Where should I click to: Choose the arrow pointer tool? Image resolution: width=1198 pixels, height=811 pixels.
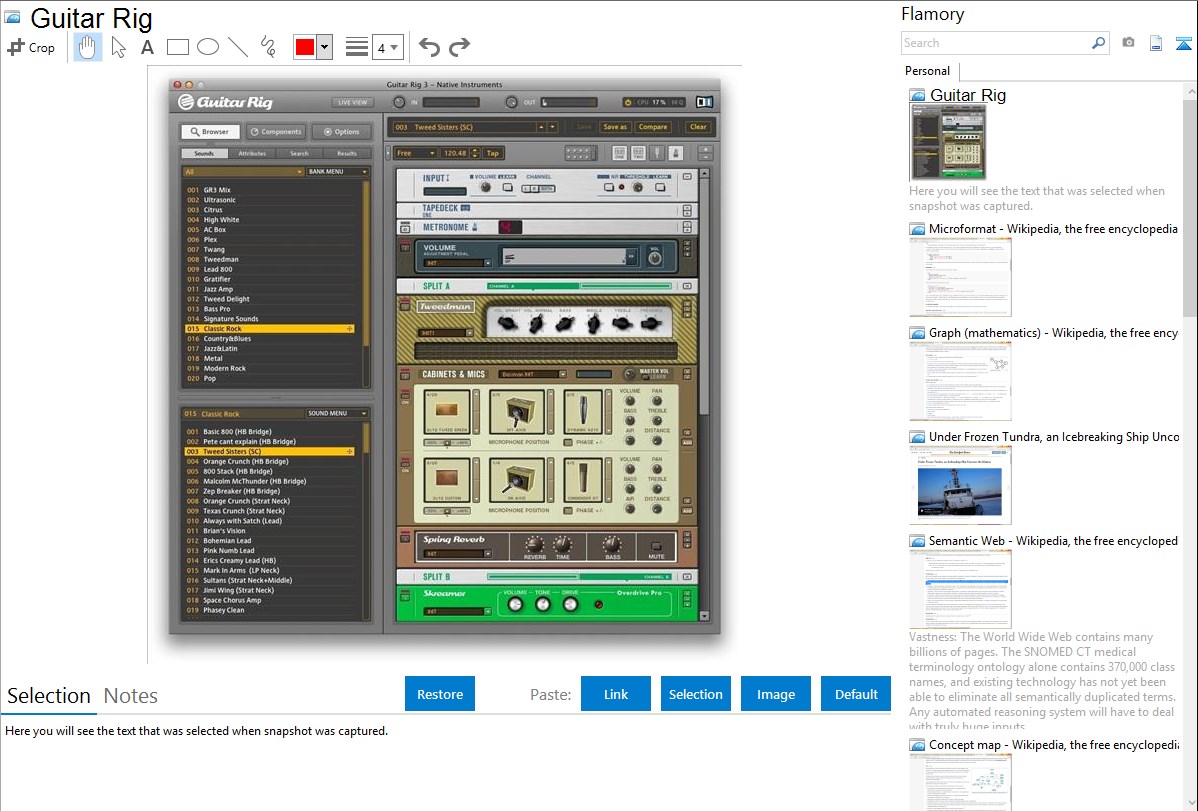click(x=118, y=47)
